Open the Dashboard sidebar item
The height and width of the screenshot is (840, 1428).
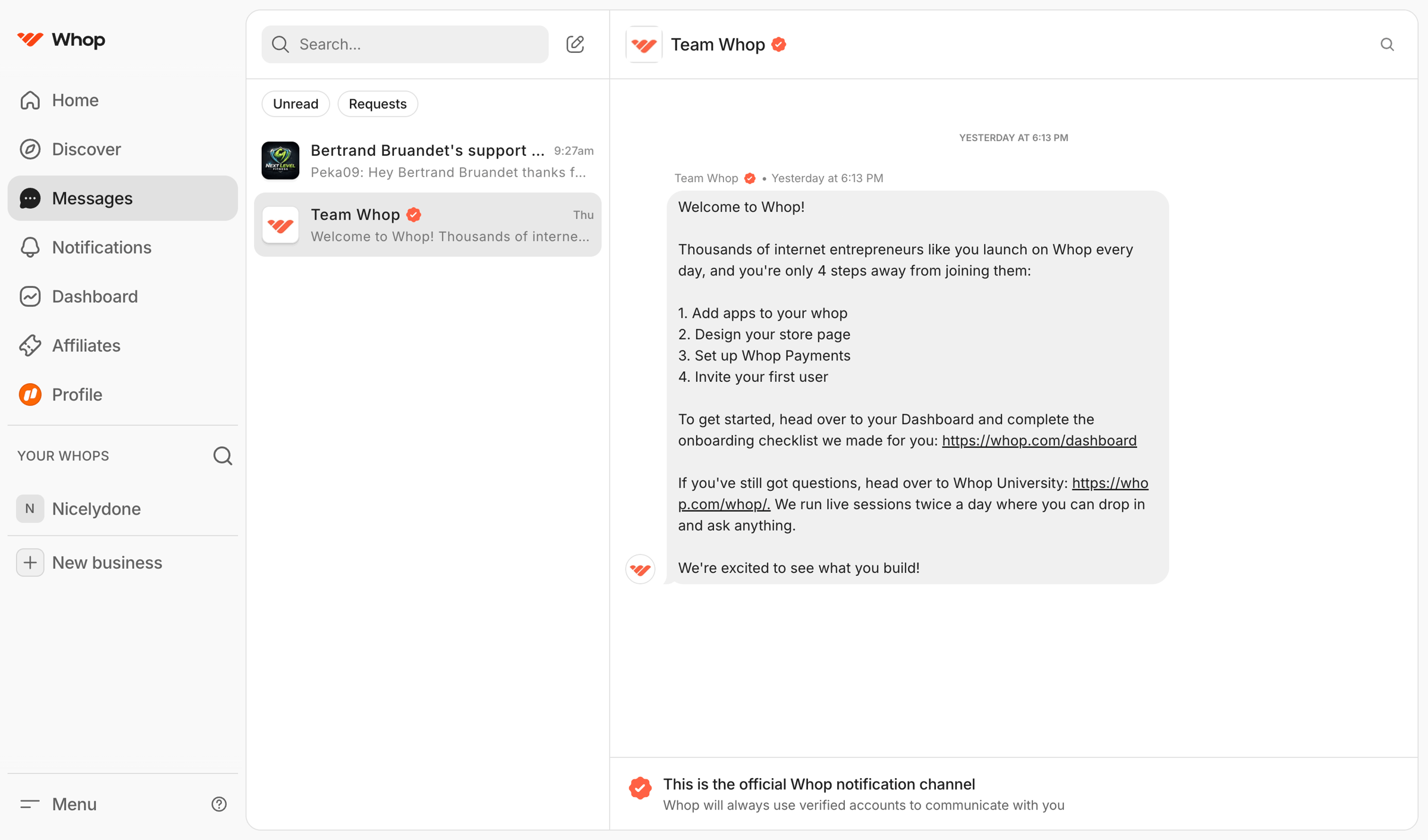pos(123,296)
